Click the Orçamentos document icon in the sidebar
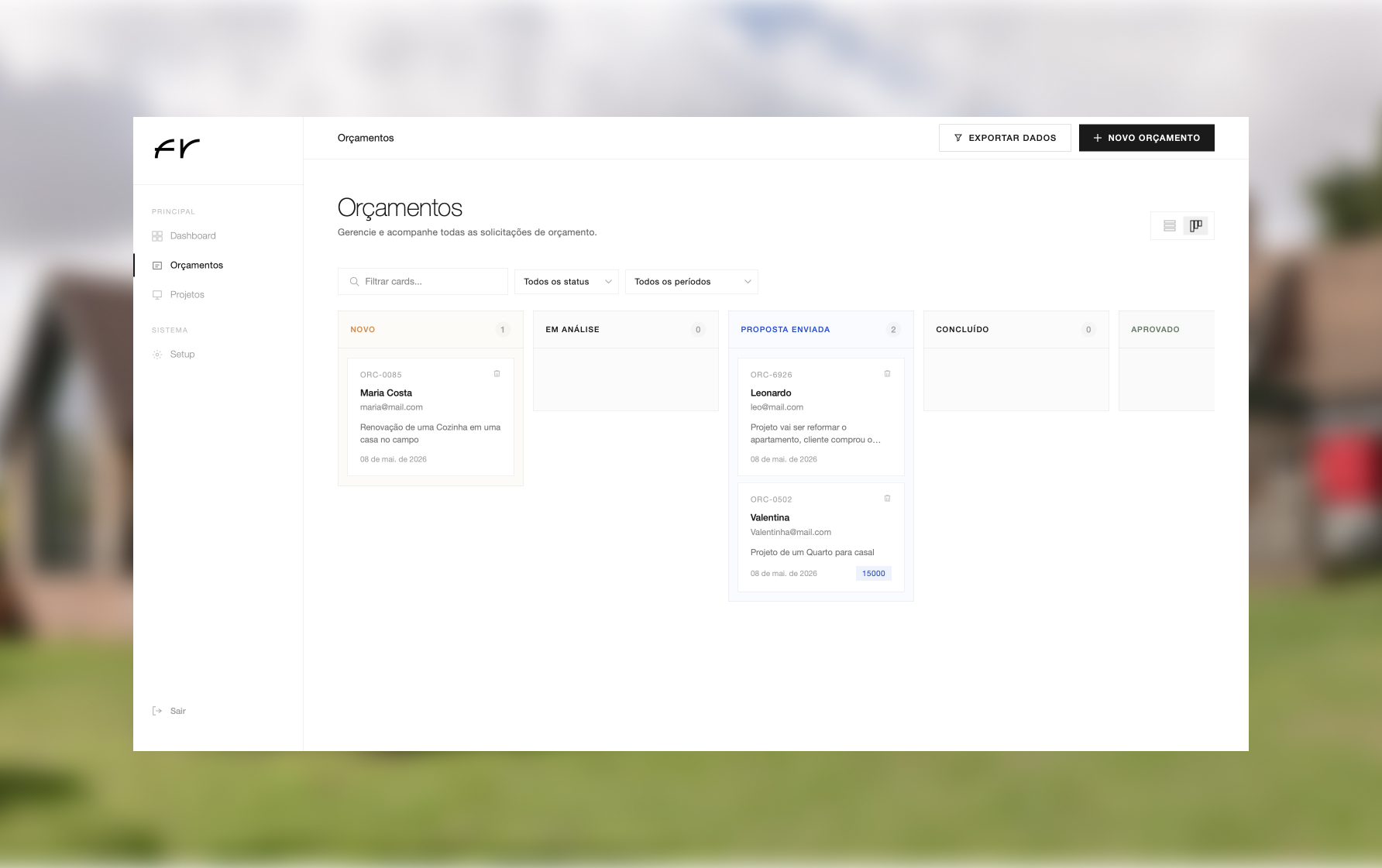 point(157,266)
